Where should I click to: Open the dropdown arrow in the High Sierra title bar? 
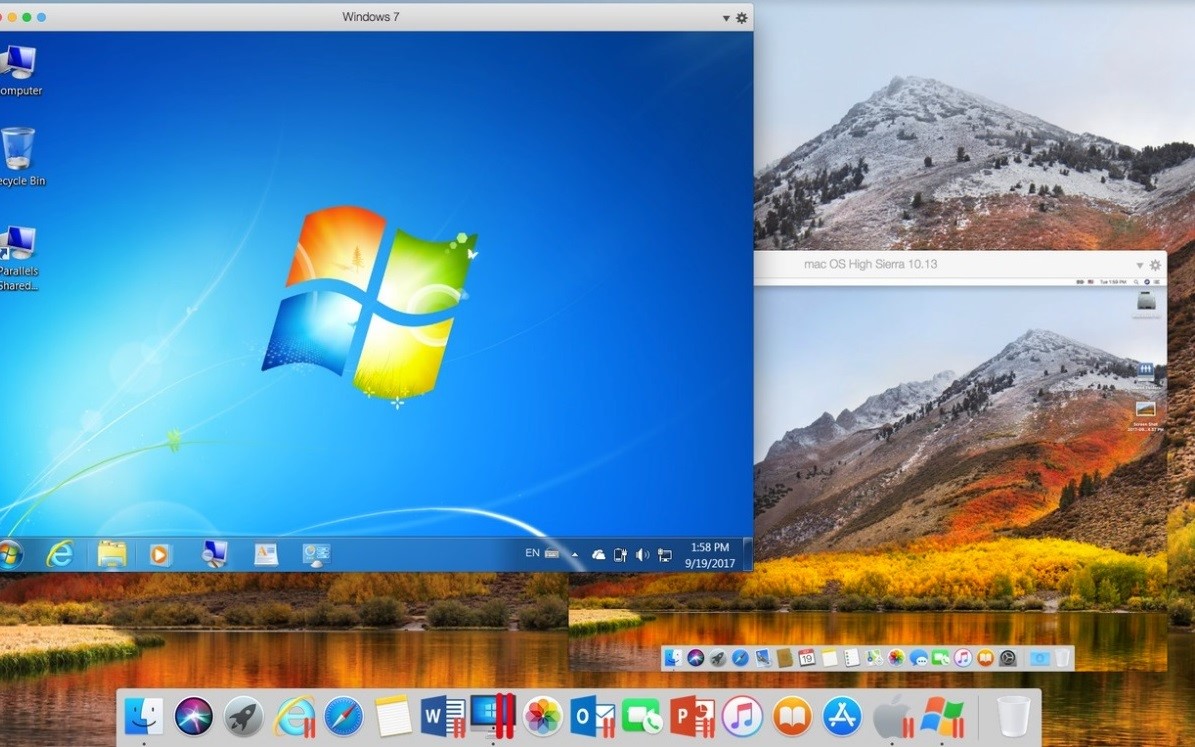click(x=1139, y=265)
